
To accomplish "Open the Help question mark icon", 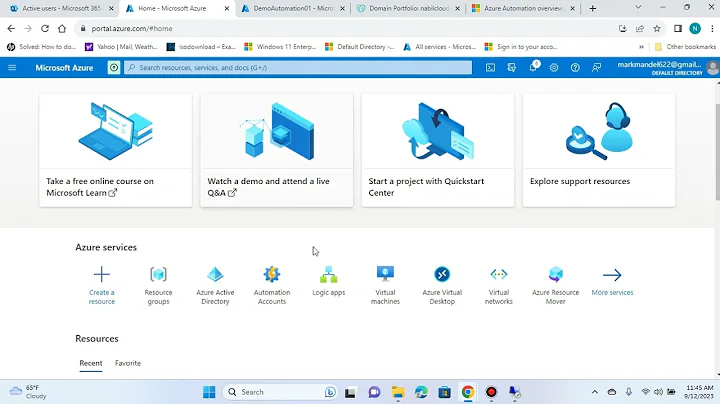I will (x=575, y=67).
